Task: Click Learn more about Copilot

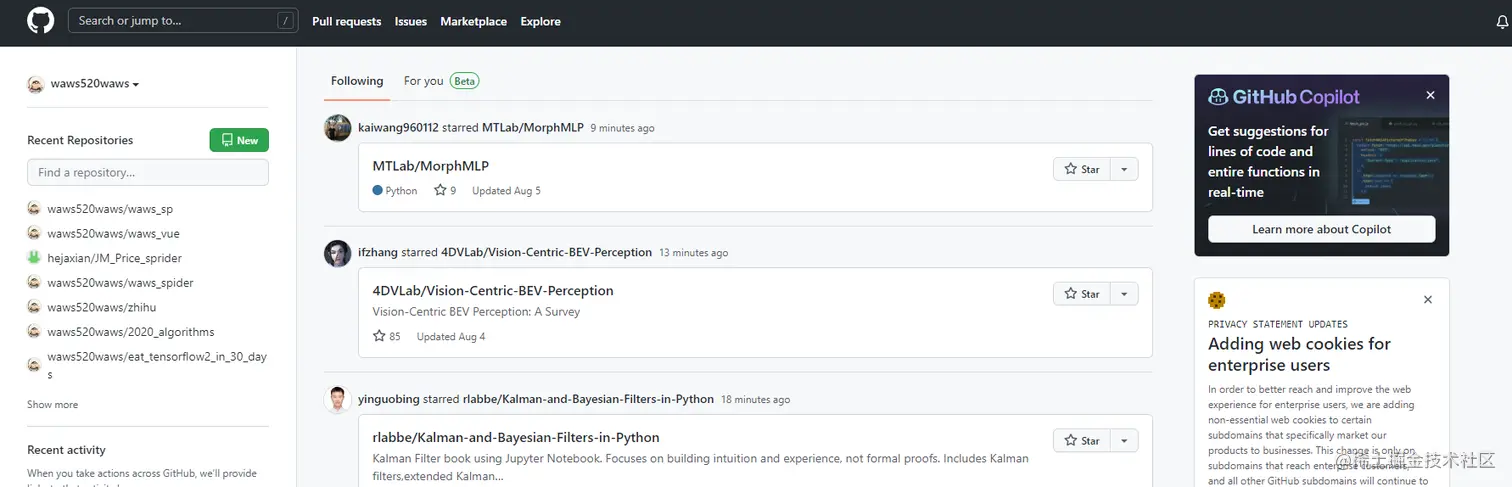Action: tap(1321, 229)
